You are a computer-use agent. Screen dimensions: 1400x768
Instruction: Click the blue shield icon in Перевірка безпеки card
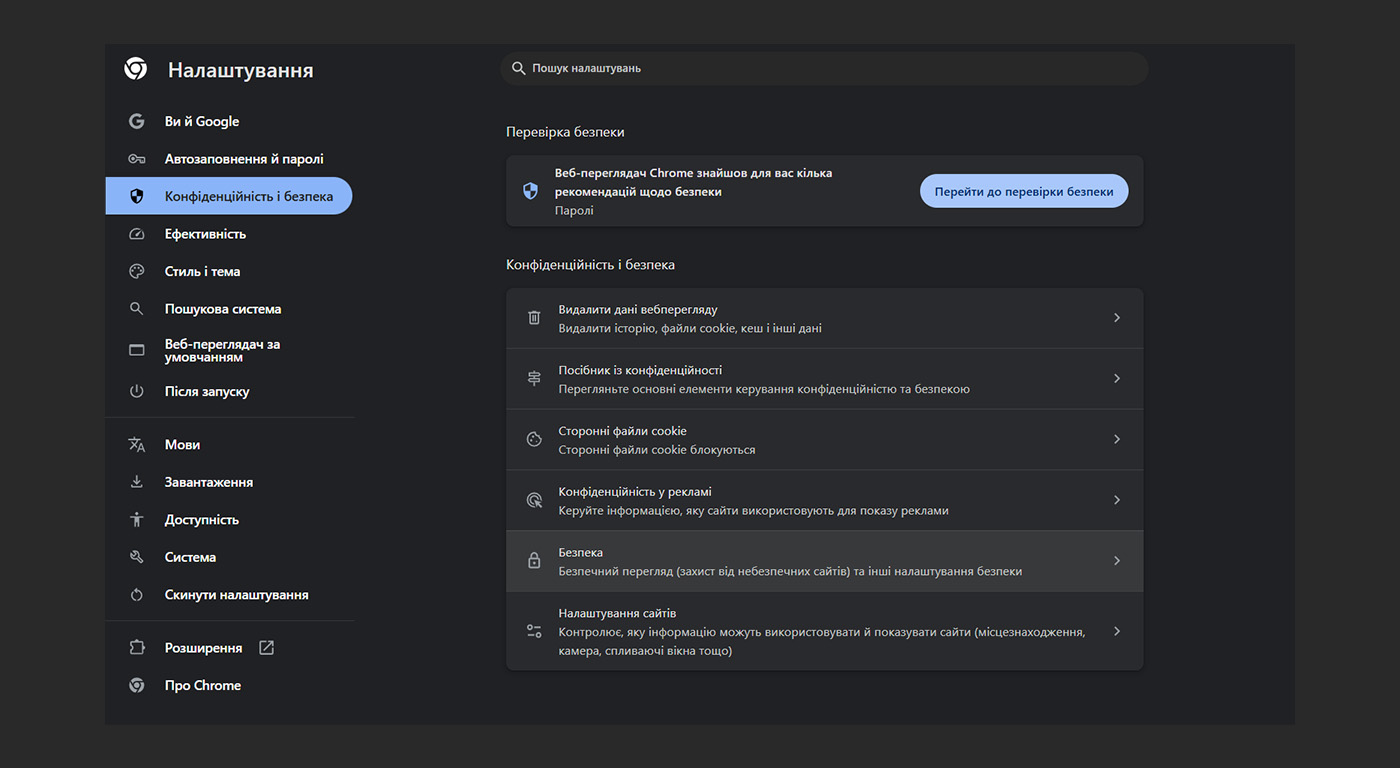point(531,191)
